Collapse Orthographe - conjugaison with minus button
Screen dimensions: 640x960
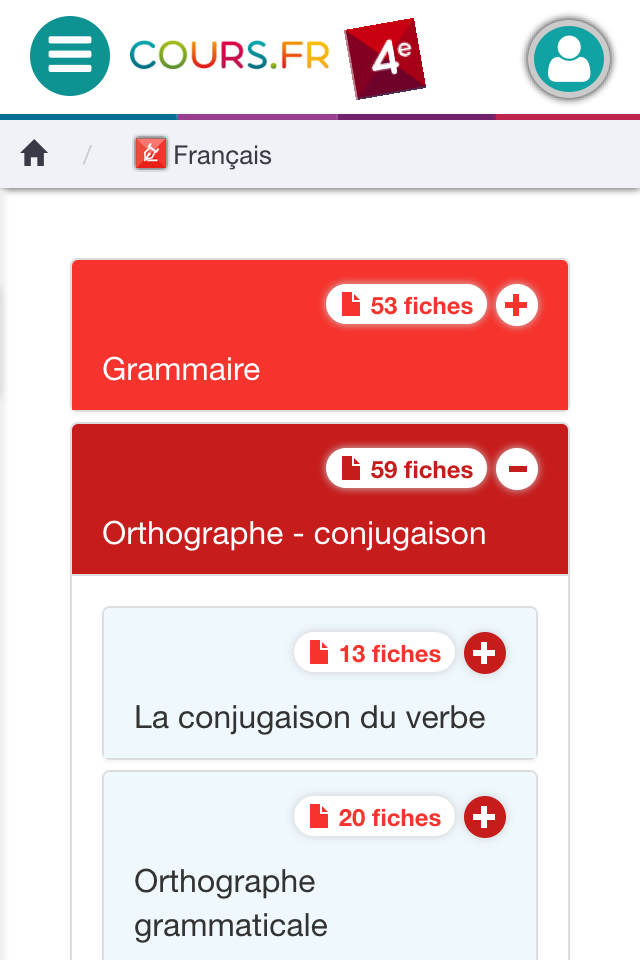[x=517, y=469]
